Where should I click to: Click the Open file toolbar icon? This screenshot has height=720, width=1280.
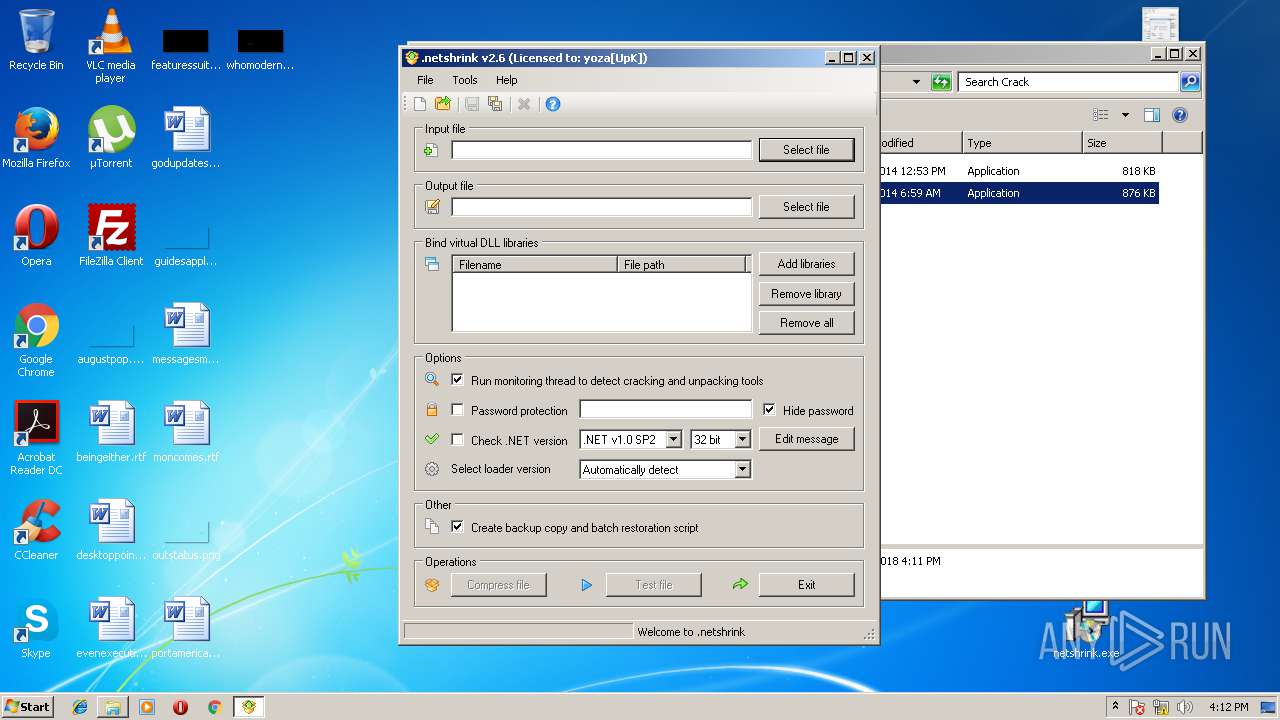tap(443, 104)
